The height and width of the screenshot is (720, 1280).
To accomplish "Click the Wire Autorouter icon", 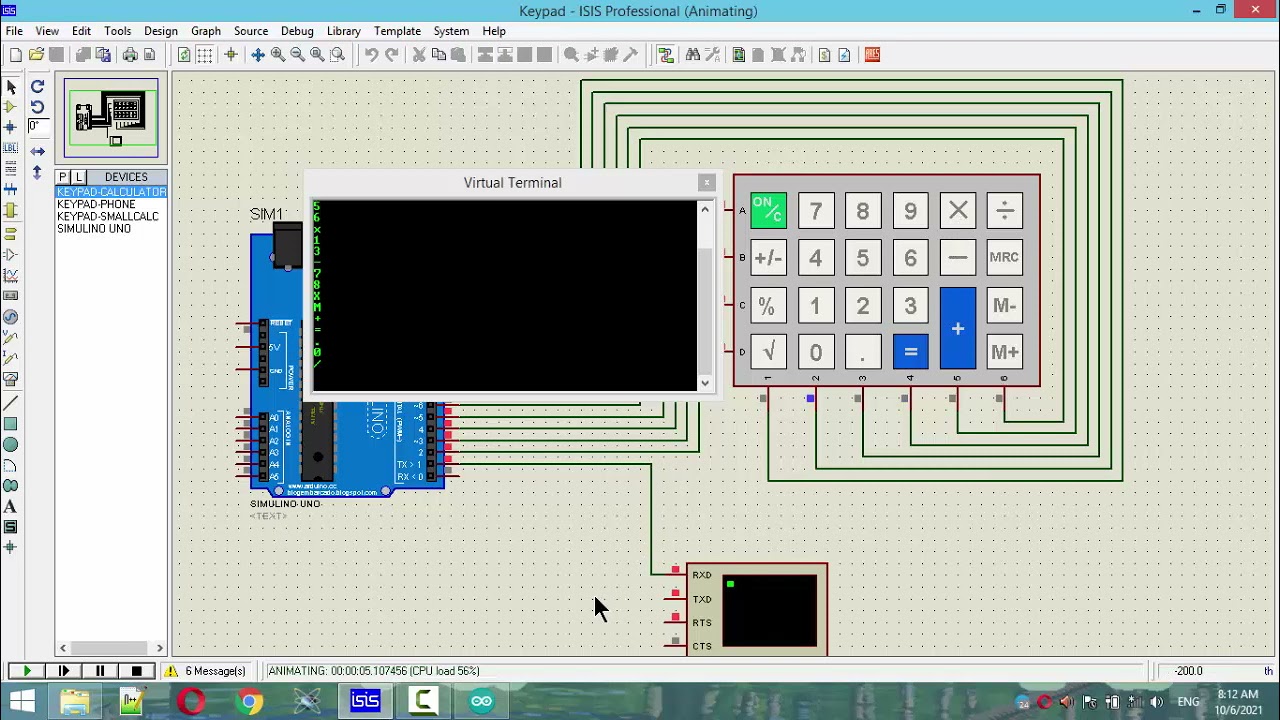I will pos(665,55).
